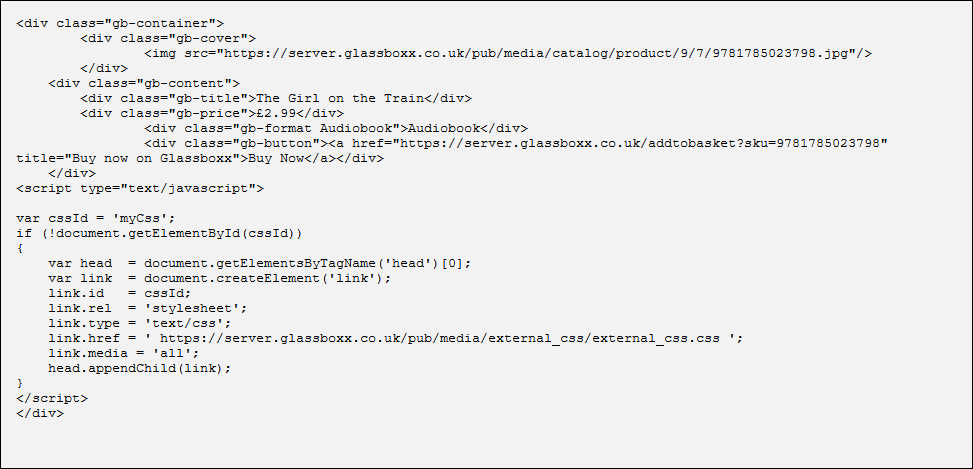Click the "var head" declaration line
Image resolution: width=973 pixels, height=469 pixels.
pos(259,262)
